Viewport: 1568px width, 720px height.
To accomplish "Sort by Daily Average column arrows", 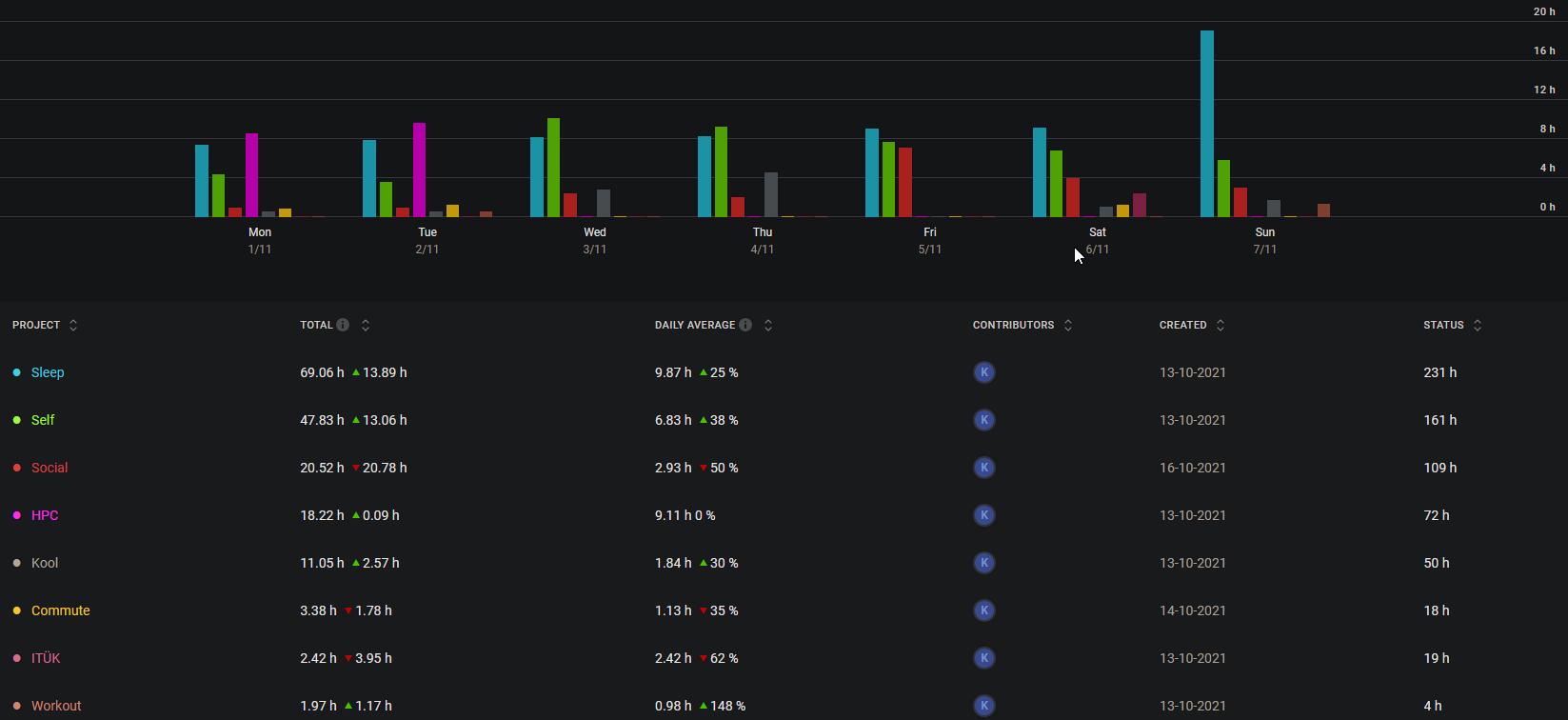I will (x=768, y=325).
